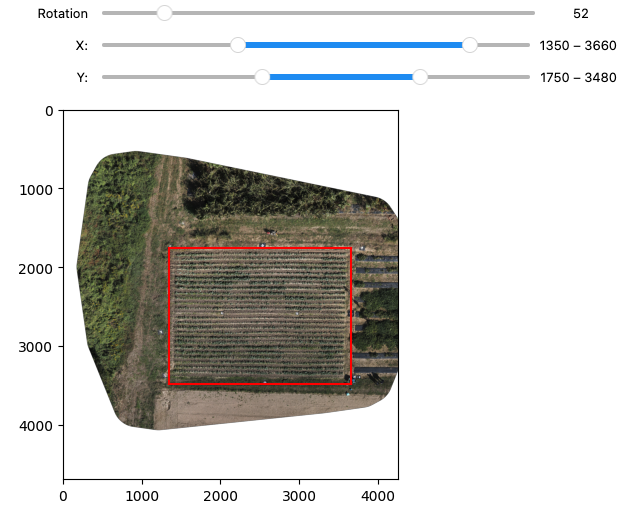The height and width of the screenshot is (514, 627).
Task: Click the blue filled segment of X slider
Action: 354,45
